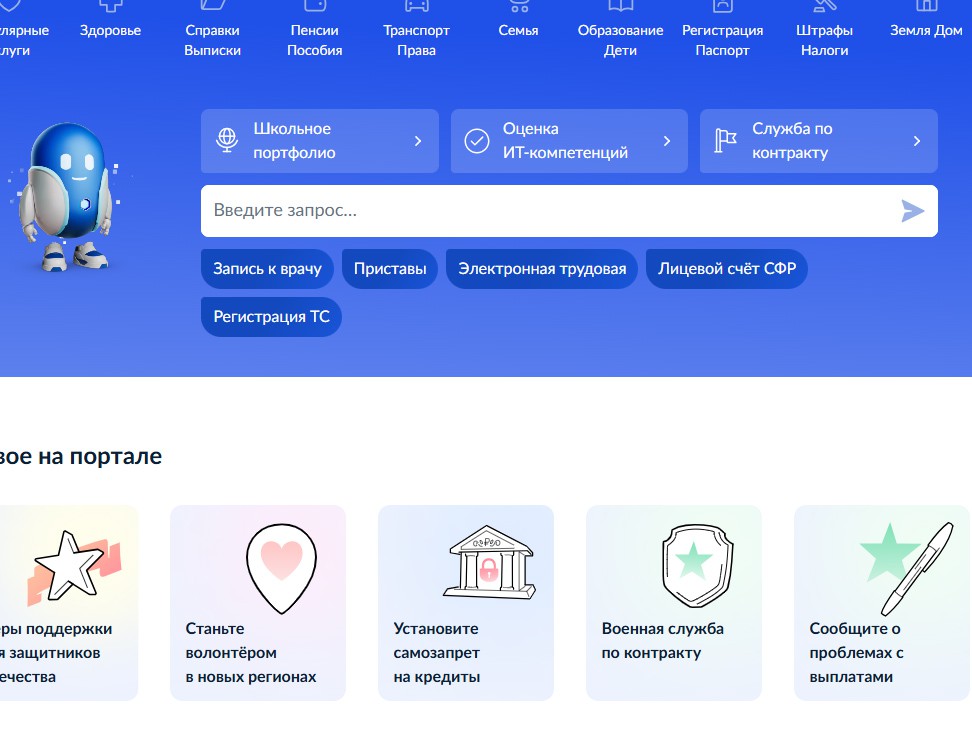
Task: Click the Запись к врачу suggestion chip
Action: point(266,268)
